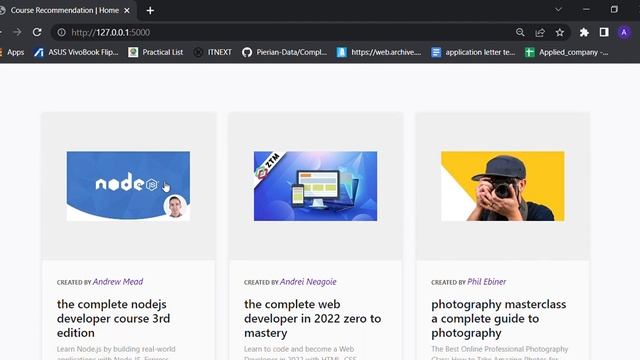
Task: Open author link Andrew Mead
Action: pyautogui.click(x=118, y=282)
